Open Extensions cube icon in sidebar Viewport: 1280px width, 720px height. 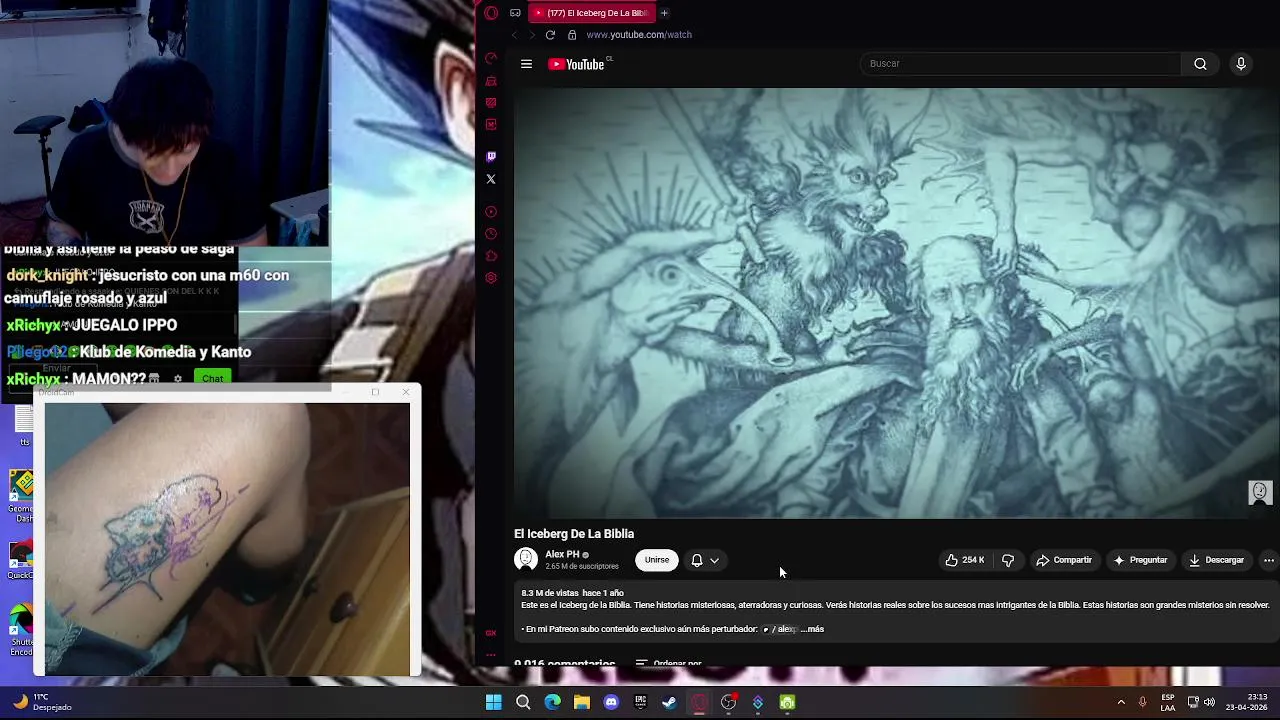coord(491,256)
